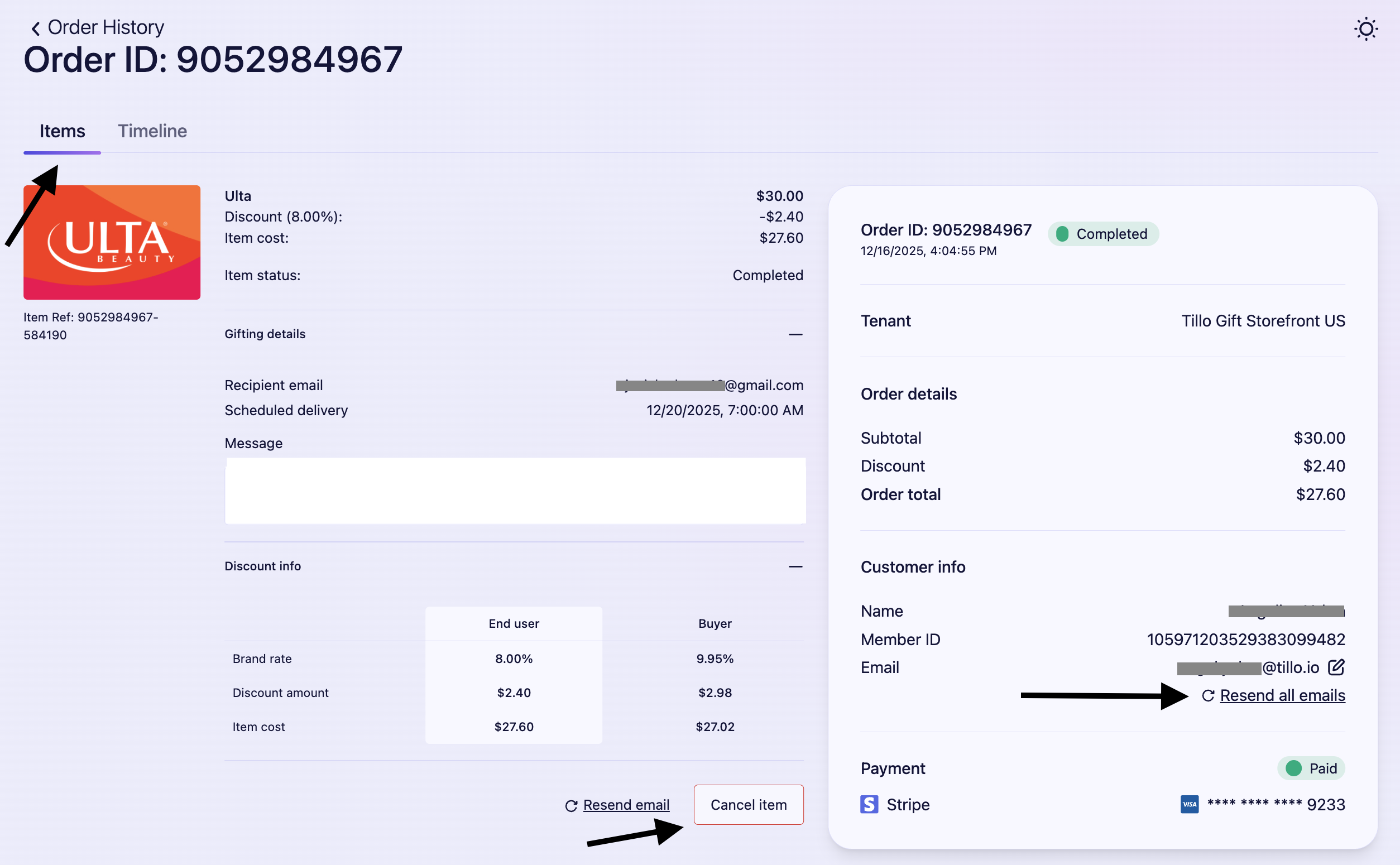The image size is (1400, 865).
Task: Click the green Paid status badge
Action: (1310, 768)
